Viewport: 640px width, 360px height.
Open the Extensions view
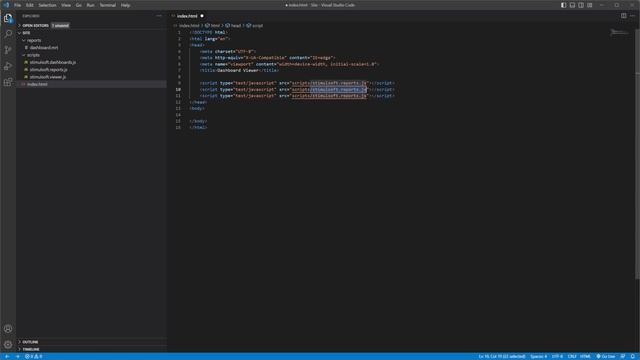coord(8,82)
